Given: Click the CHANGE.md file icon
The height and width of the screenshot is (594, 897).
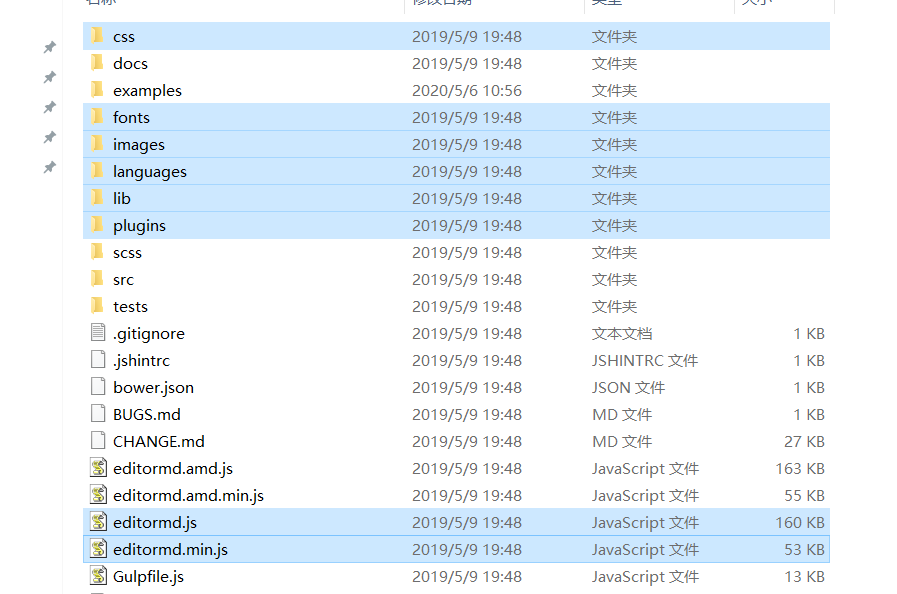Looking at the screenshot, I should point(98,440).
